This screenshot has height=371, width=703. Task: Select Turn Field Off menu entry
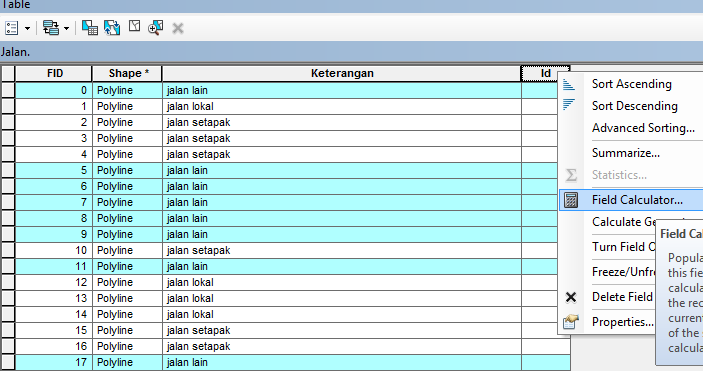624,247
